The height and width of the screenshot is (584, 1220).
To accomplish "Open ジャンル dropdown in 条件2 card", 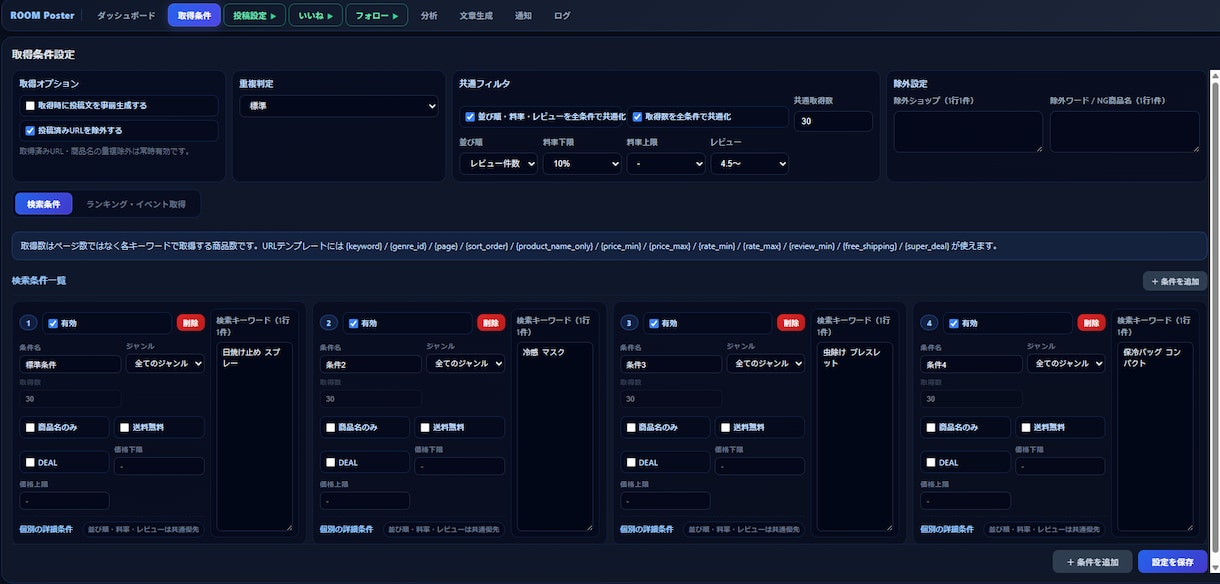I will 466,364.
